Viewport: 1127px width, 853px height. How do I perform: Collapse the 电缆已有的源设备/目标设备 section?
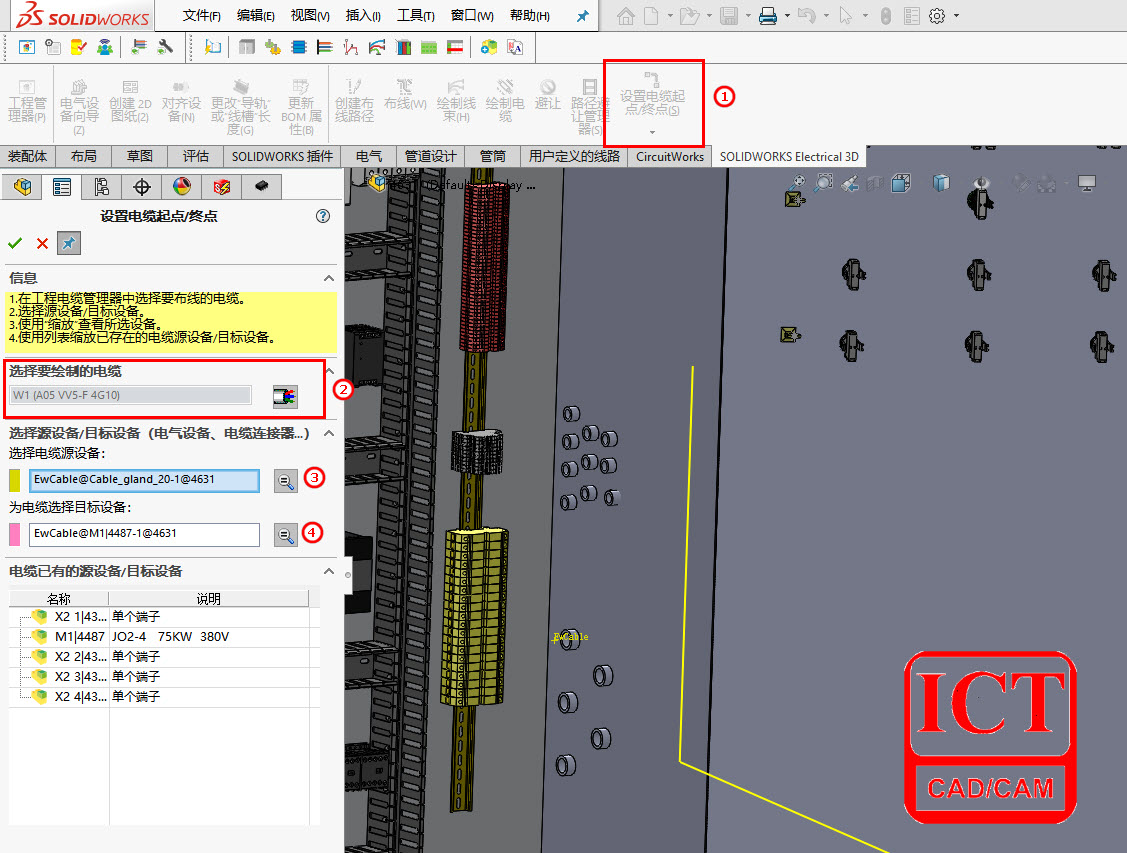[328, 571]
